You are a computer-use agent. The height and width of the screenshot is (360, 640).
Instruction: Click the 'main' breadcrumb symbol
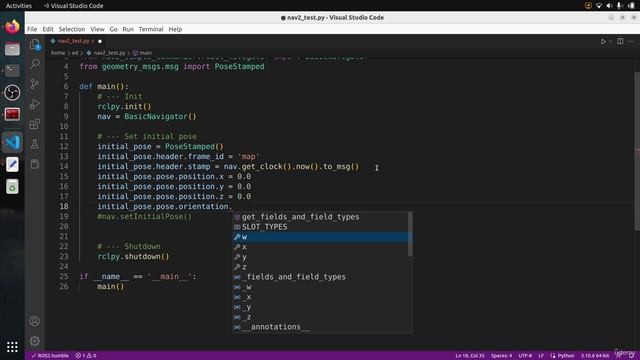pos(145,53)
